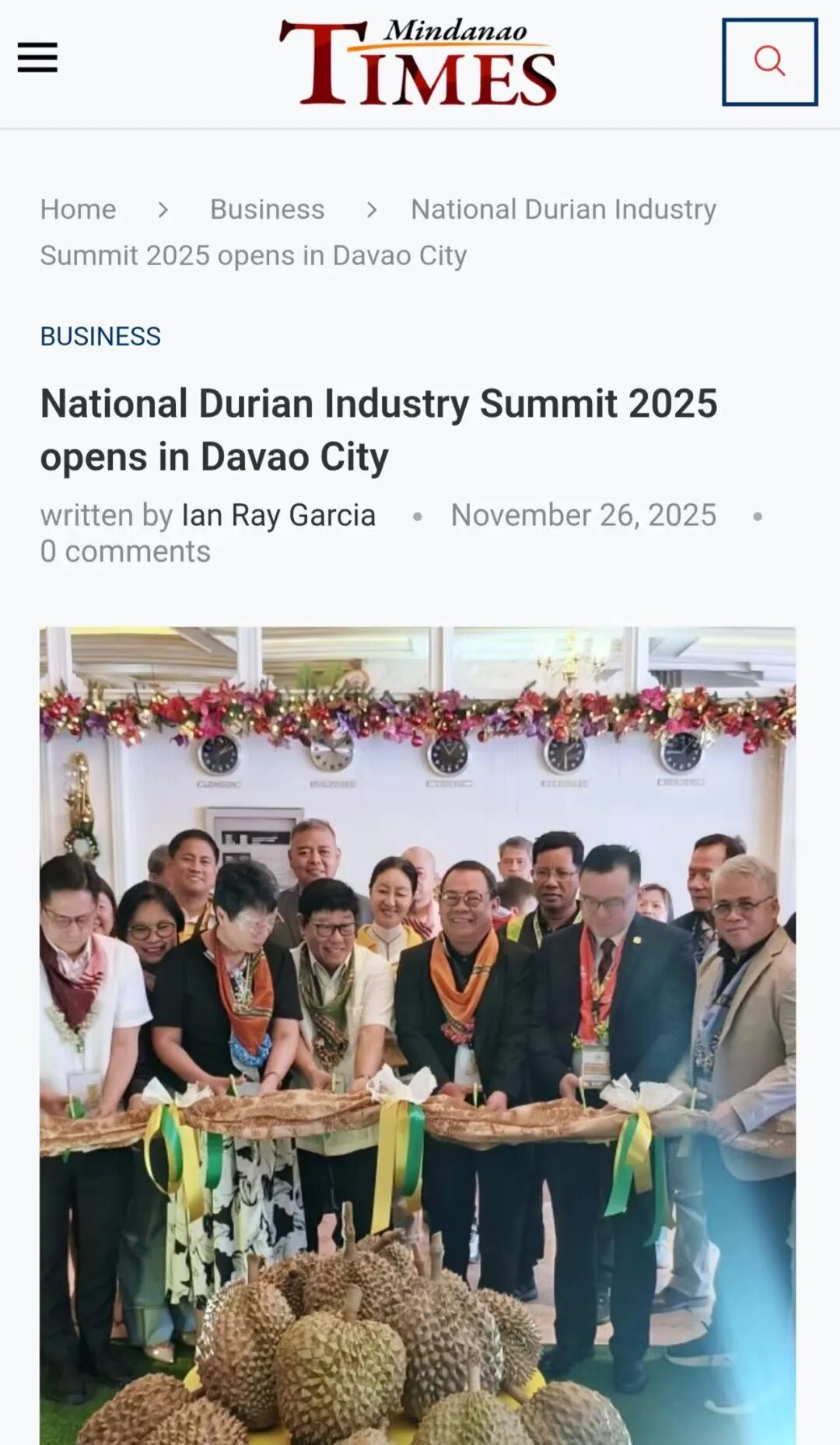This screenshot has height=1445, width=840.
Task: Open the ribbon-cutting featured photo
Action: click(418, 1036)
